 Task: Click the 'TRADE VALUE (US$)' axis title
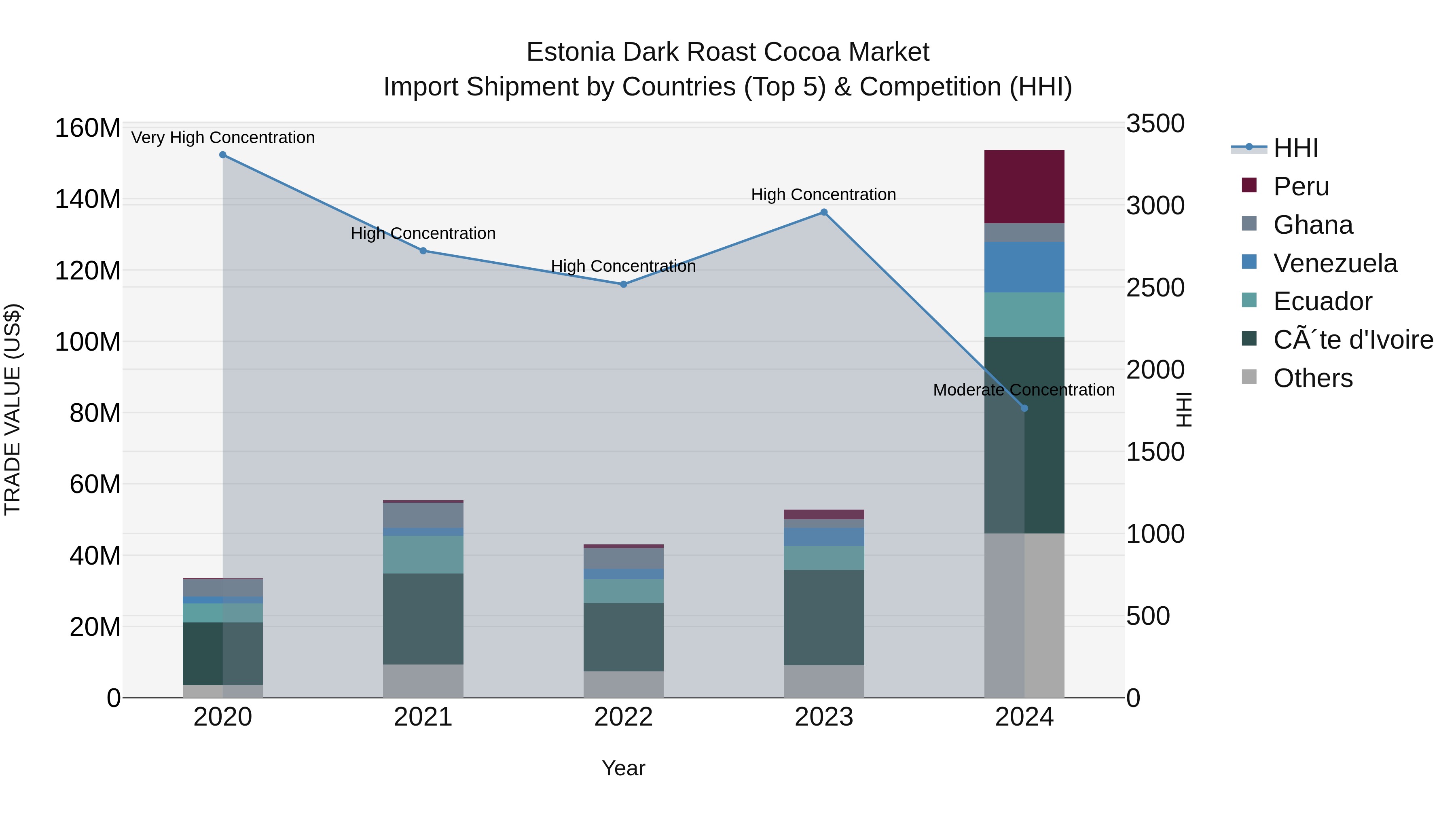[x=13, y=409]
